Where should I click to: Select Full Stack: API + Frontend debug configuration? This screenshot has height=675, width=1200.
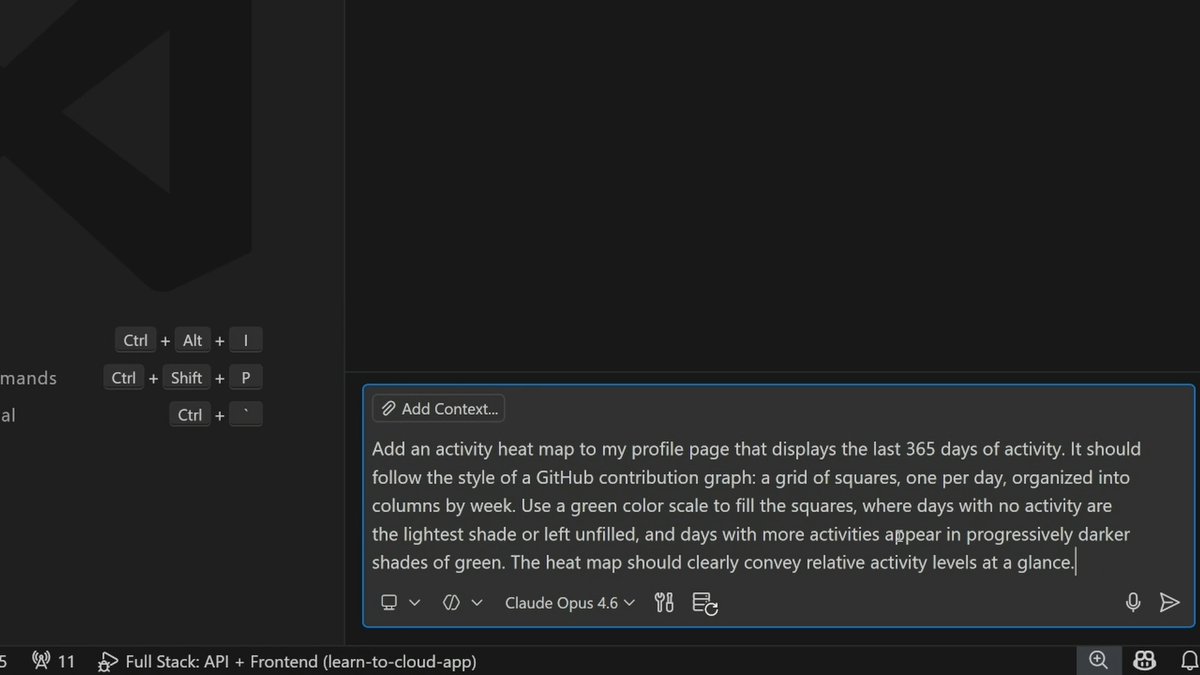[x=287, y=661]
